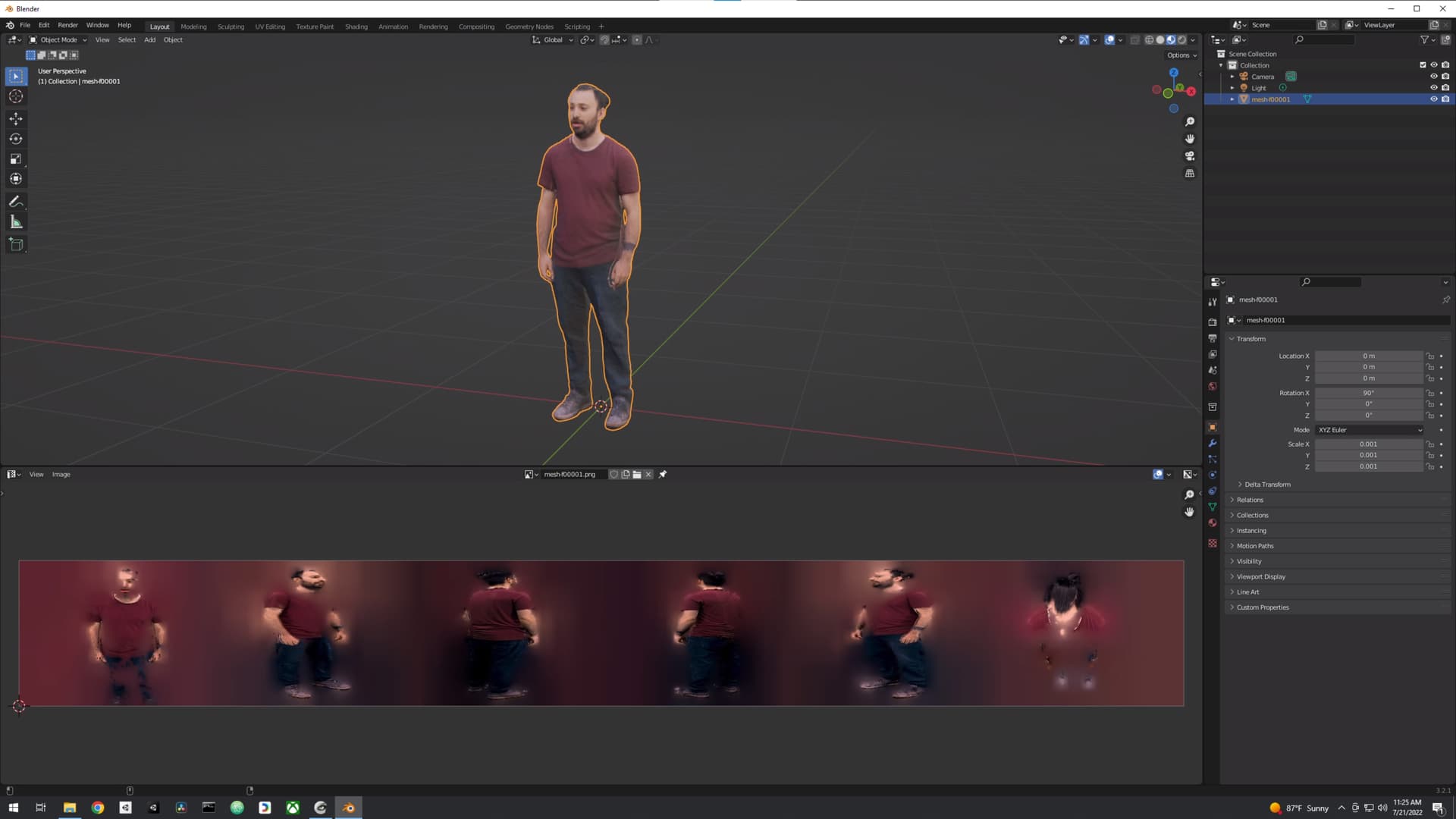Open the Object Mode dropdown
The height and width of the screenshot is (819, 1456).
pyautogui.click(x=58, y=40)
